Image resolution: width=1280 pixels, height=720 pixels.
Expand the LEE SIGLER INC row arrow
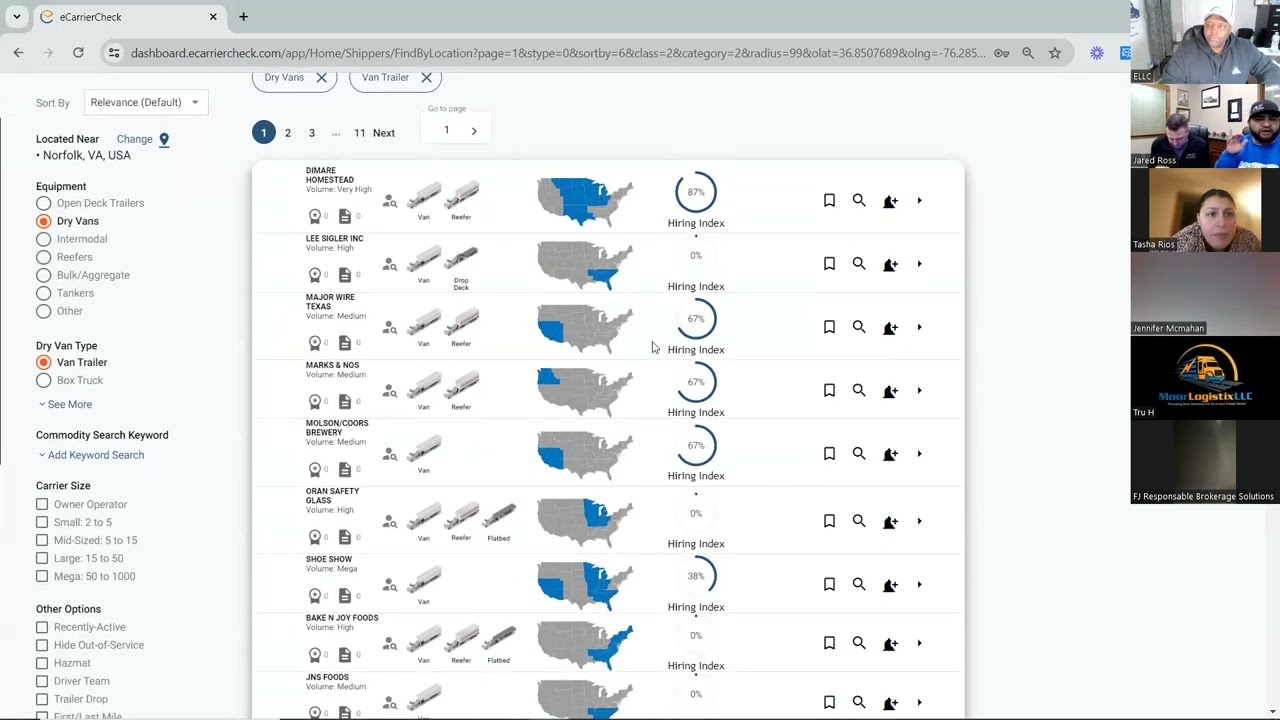(919, 264)
